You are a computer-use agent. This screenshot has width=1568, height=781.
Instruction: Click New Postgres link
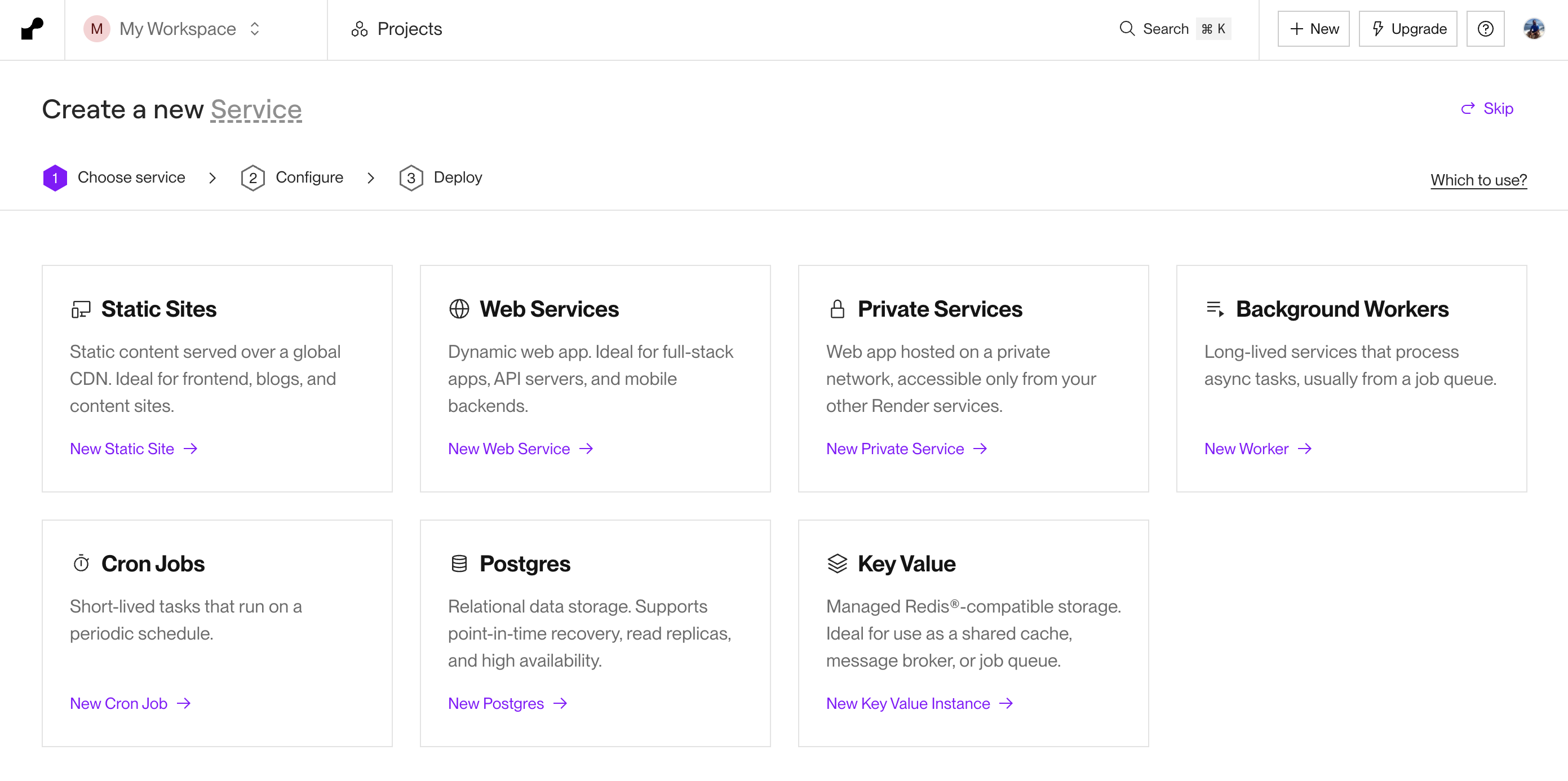(495, 703)
